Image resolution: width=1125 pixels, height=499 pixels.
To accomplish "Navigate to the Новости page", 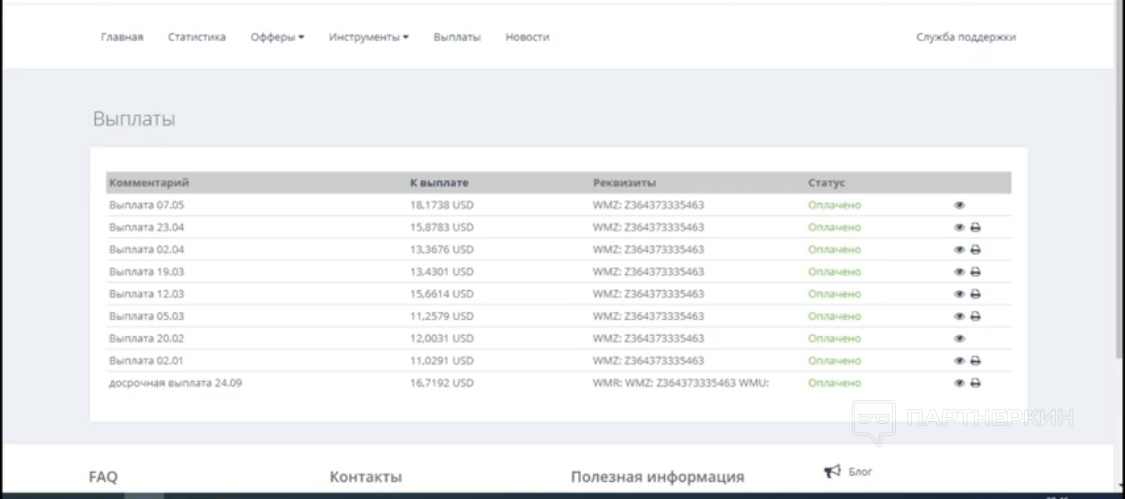I will coord(527,37).
